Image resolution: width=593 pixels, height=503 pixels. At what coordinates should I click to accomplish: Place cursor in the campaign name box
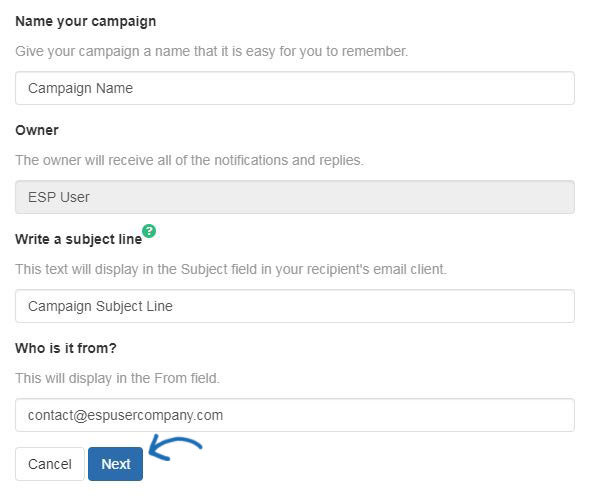click(295, 88)
